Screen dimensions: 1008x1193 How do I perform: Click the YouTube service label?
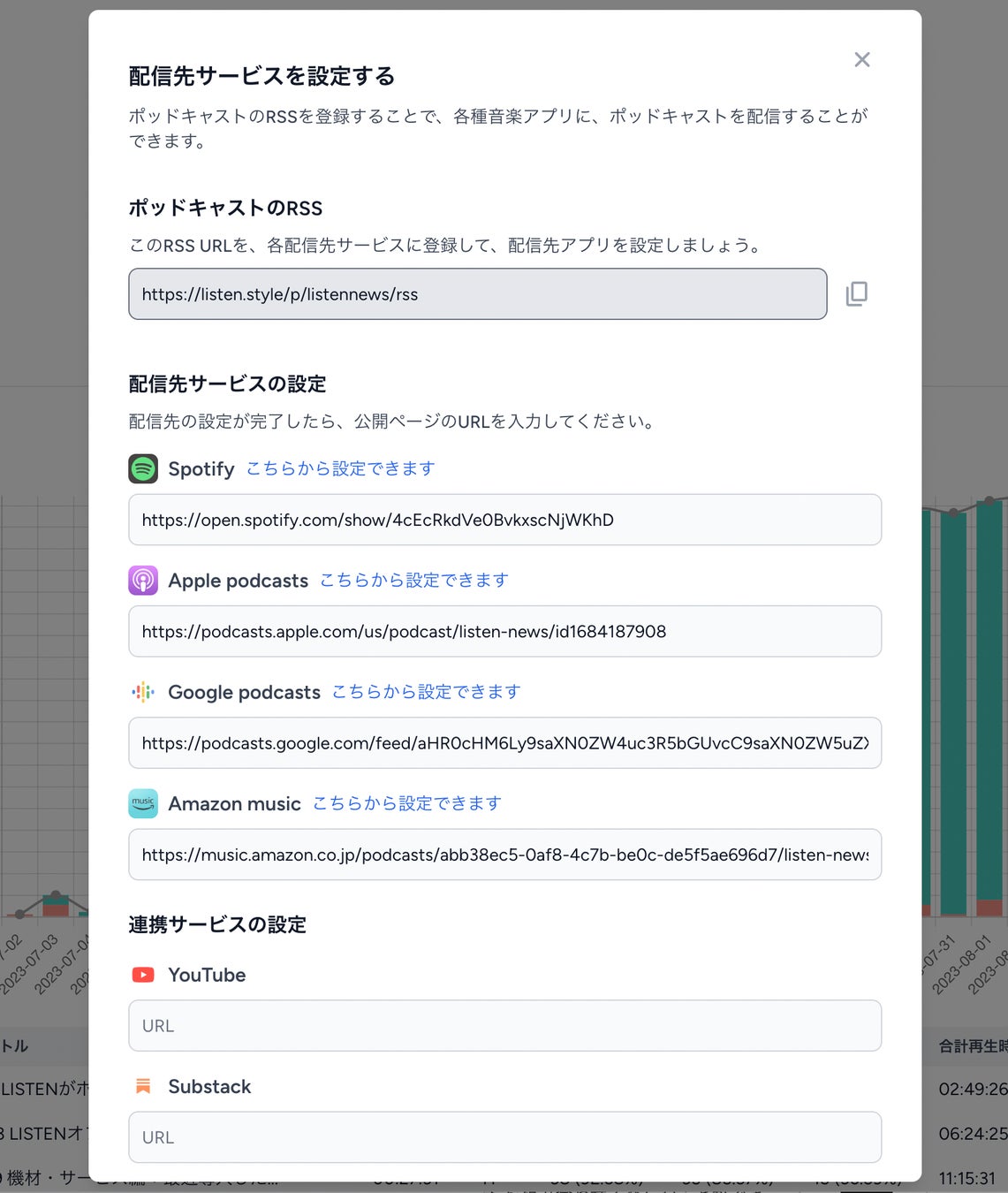coord(208,975)
